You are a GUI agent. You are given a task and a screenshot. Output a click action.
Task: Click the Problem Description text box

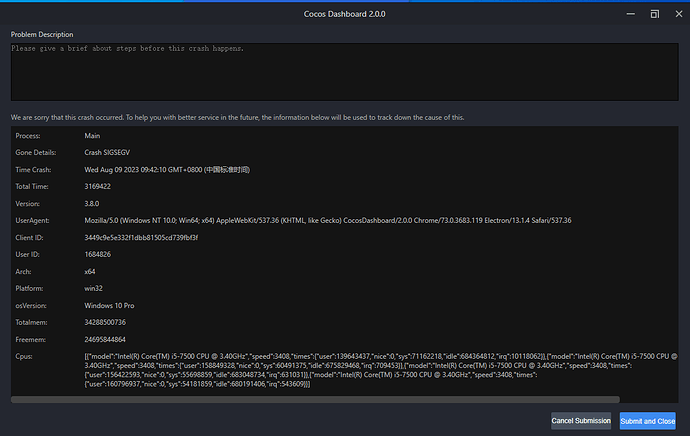[x=344, y=70]
